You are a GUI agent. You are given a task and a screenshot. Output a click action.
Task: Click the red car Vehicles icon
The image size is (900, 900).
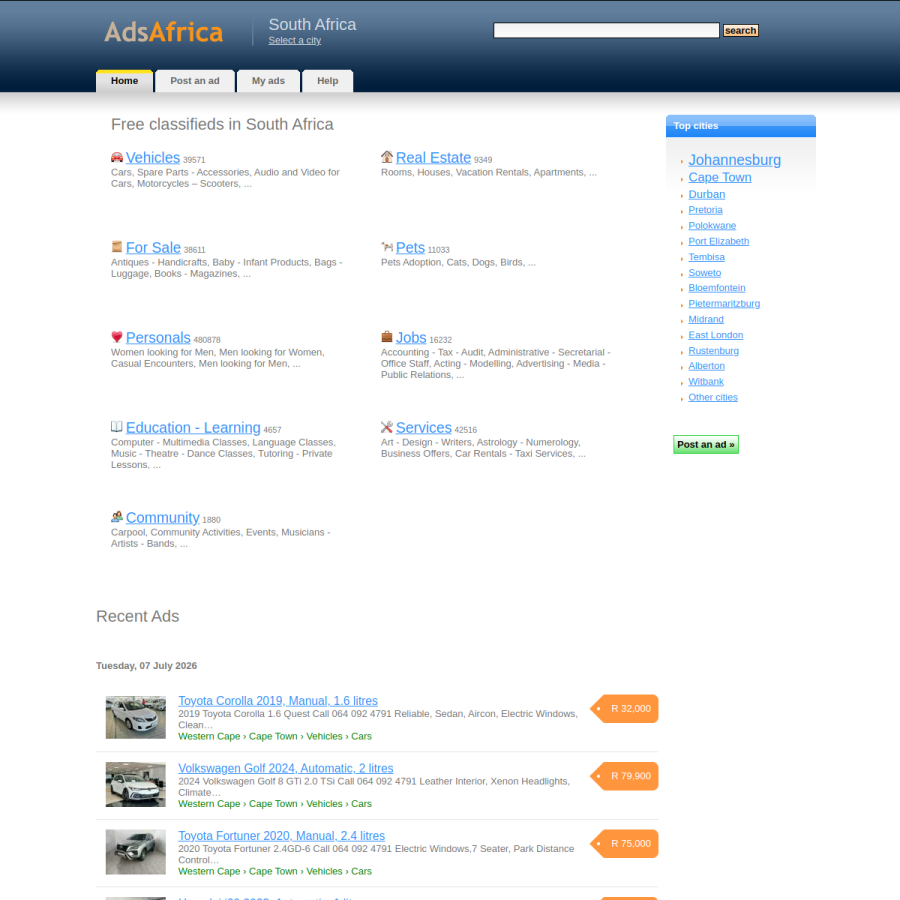point(117,157)
